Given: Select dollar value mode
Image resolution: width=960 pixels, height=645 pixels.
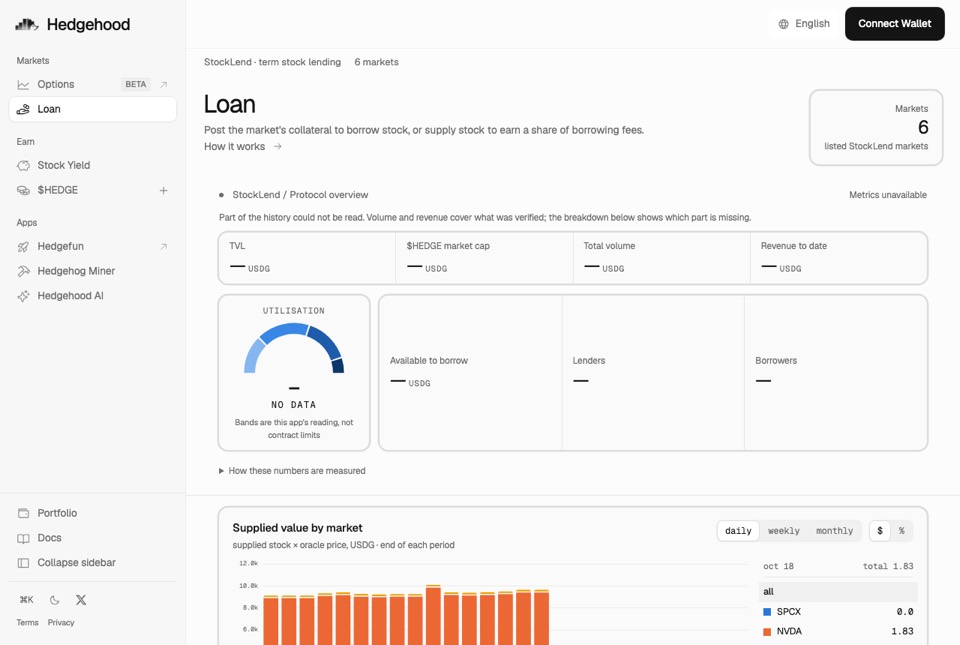Looking at the screenshot, I should [x=880, y=531].
